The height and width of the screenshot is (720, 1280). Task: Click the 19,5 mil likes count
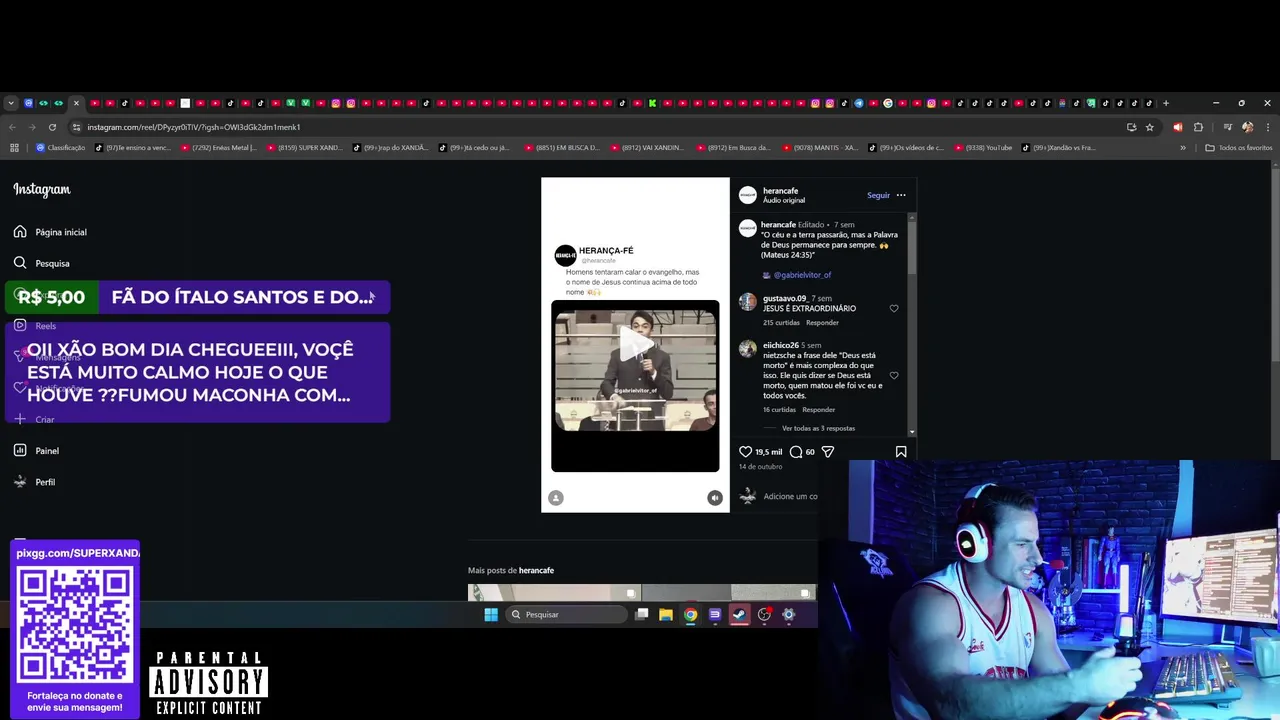[769, 452]
